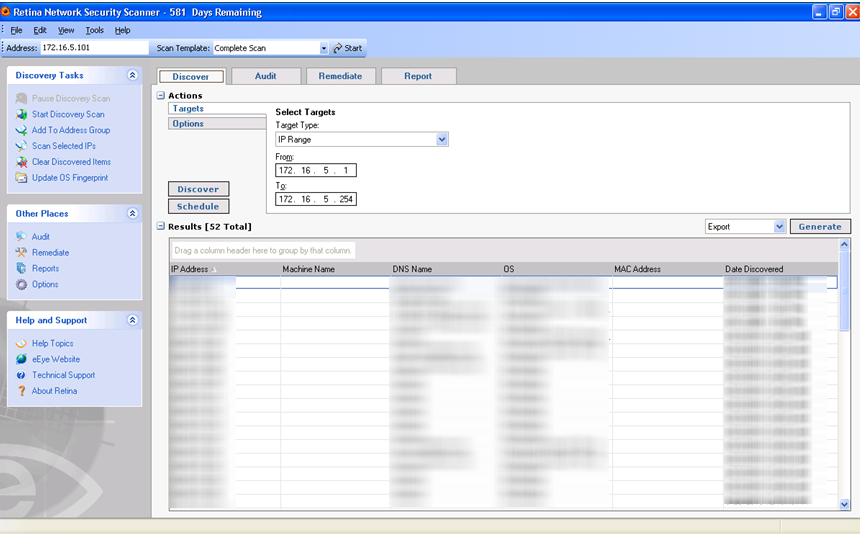Open the Help menu
This screenshot has width=860, height=534.
122,30
